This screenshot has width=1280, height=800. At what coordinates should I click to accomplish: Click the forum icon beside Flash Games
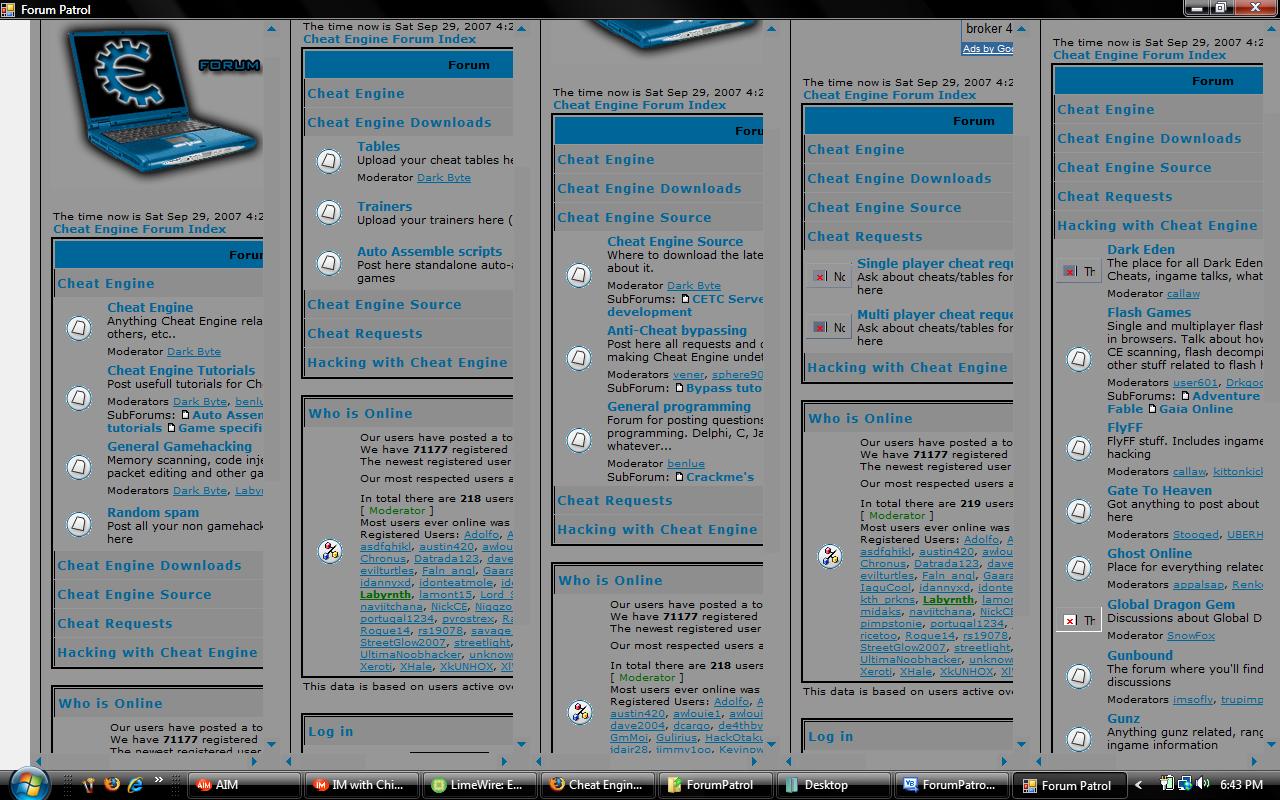click(1079, 358)
